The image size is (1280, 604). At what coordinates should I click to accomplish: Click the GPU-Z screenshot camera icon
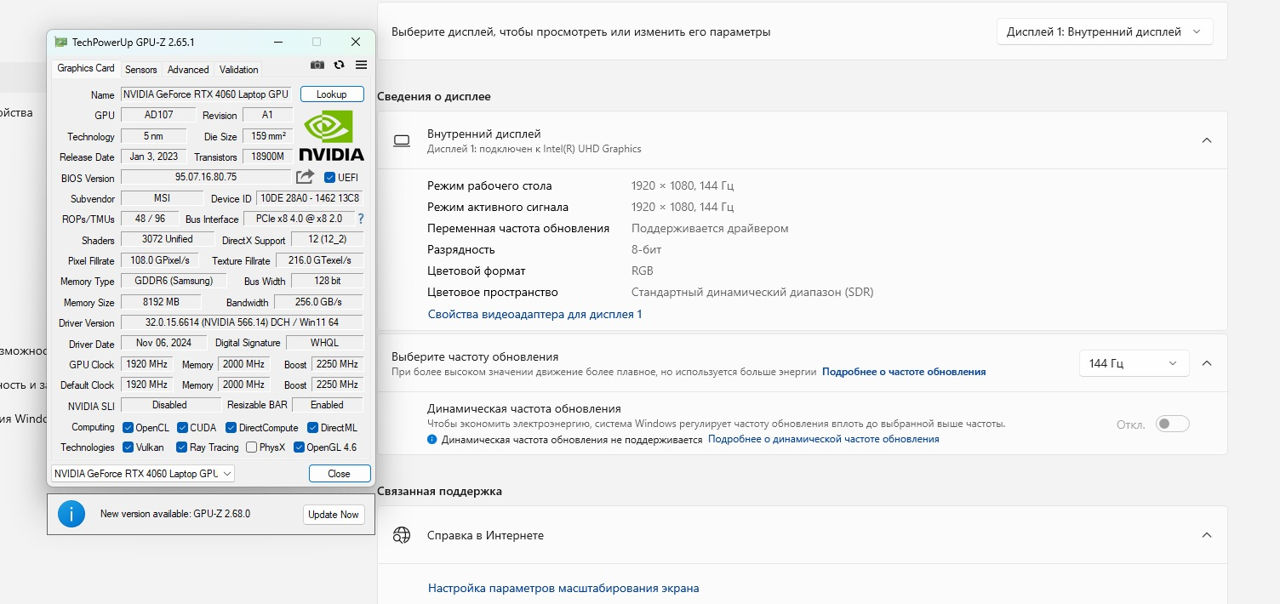[x=317, y=65]
